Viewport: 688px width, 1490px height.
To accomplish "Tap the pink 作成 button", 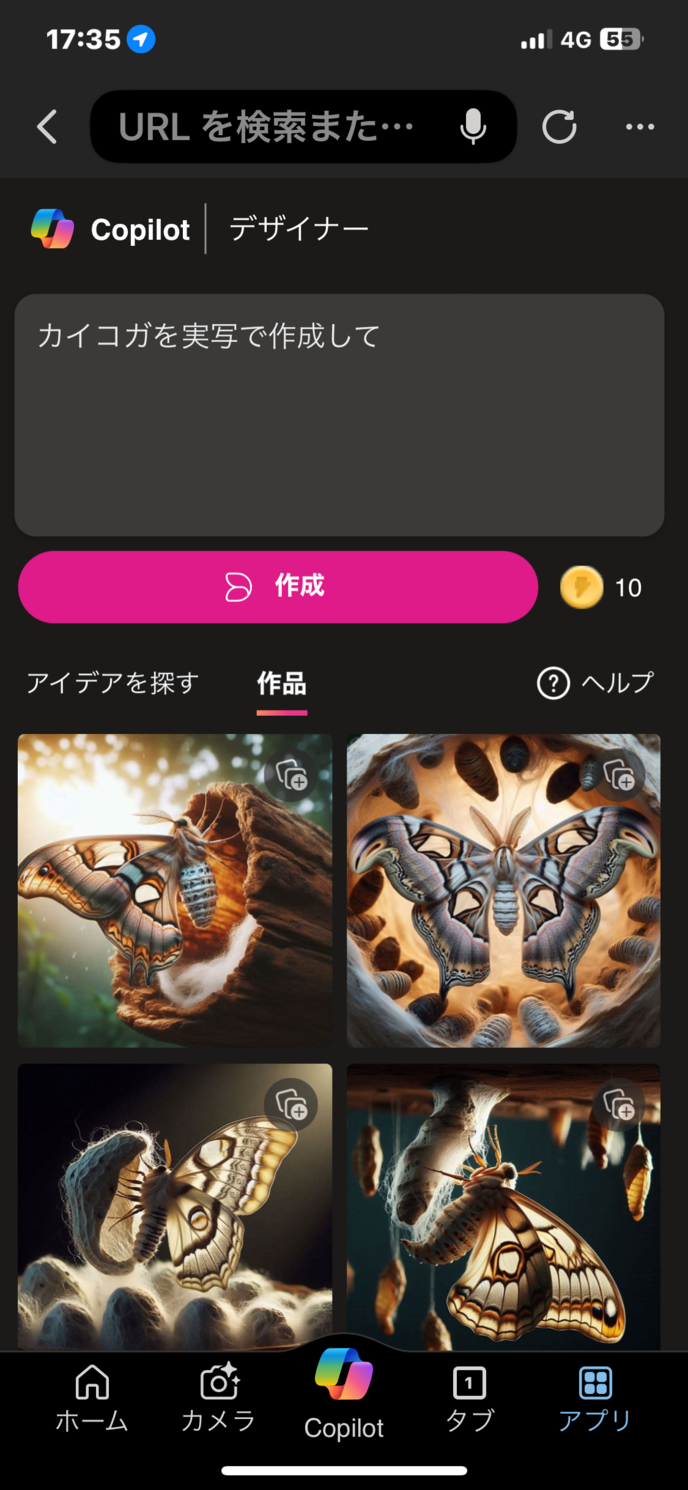I will [278, 587].
